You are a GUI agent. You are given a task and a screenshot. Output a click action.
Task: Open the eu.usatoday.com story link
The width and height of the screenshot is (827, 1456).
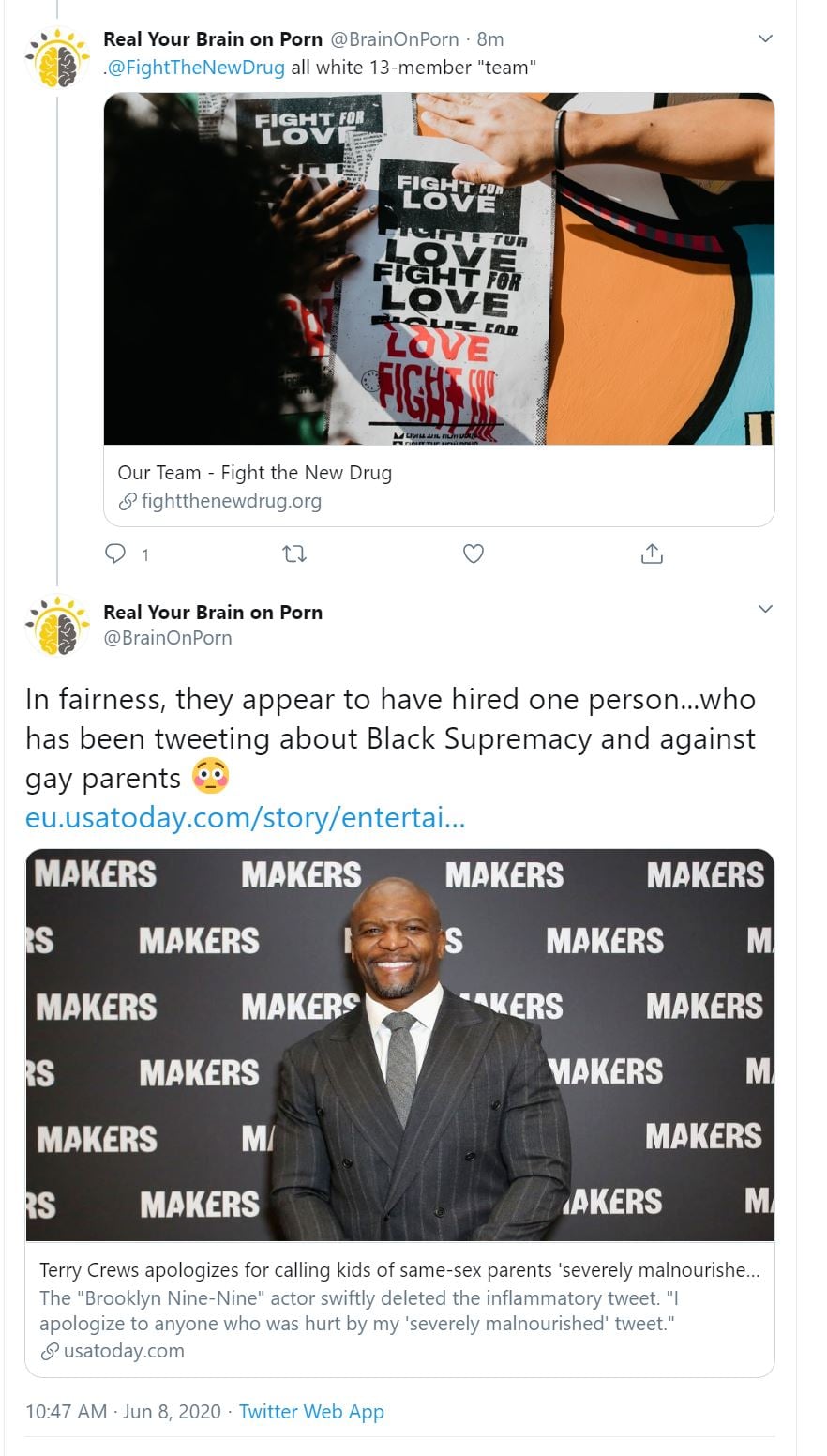[x=245, y=817]
